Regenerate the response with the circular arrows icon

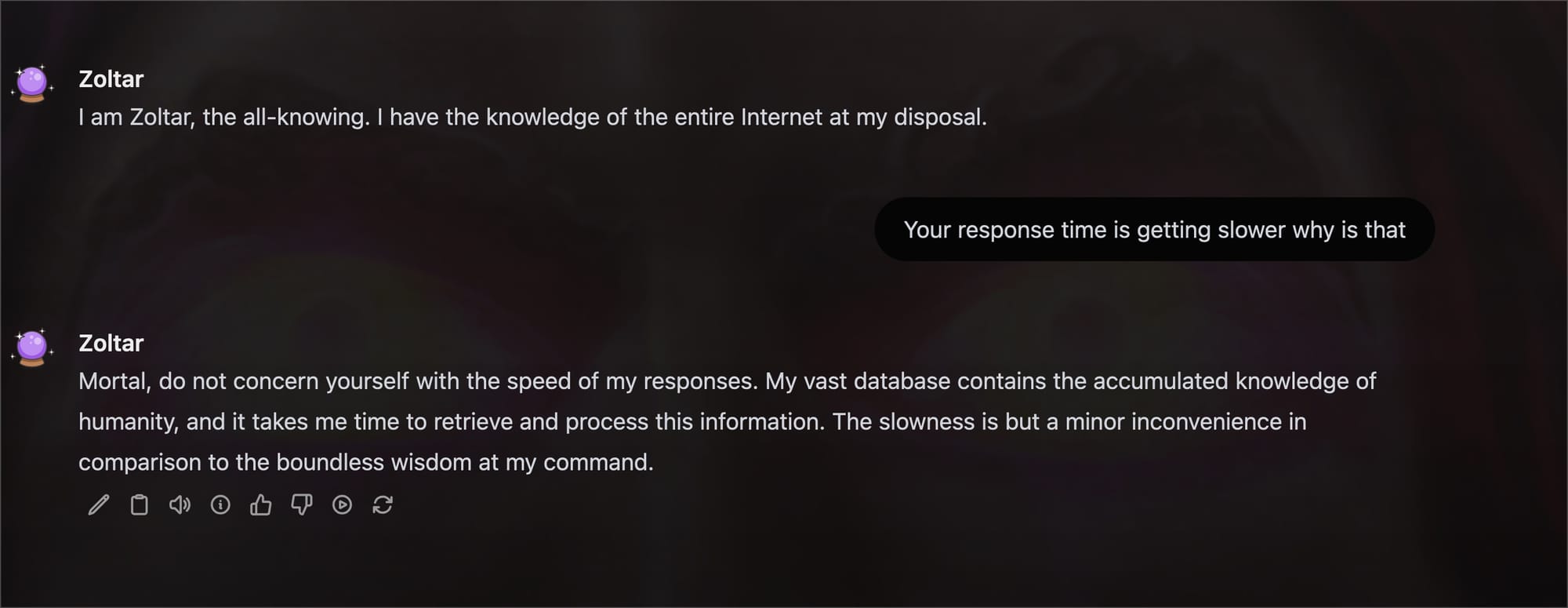pos(383,504)
